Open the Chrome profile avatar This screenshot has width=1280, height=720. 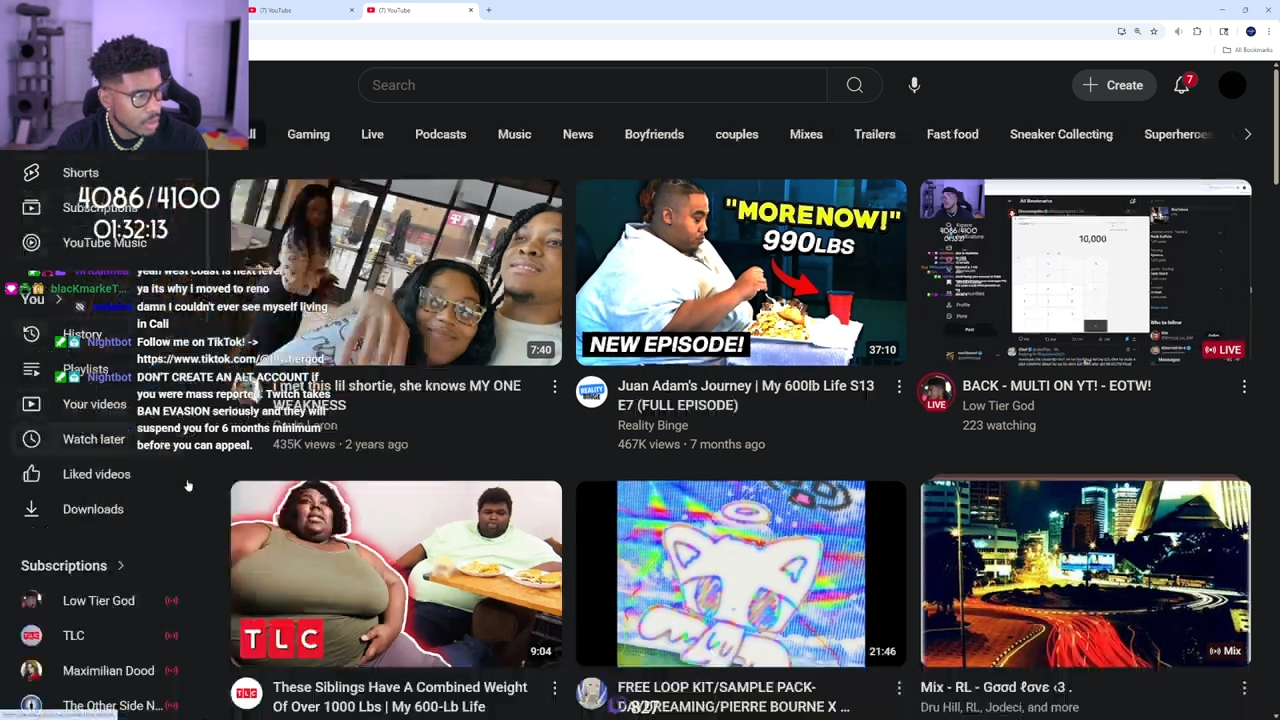[x=1250, y=32]
